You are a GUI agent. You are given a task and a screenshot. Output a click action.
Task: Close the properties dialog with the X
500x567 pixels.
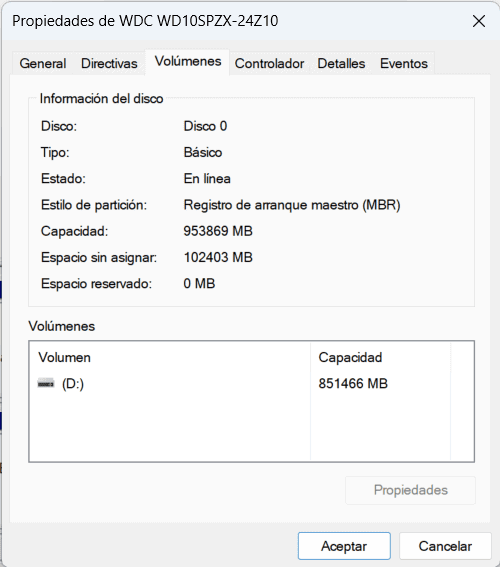479,21
